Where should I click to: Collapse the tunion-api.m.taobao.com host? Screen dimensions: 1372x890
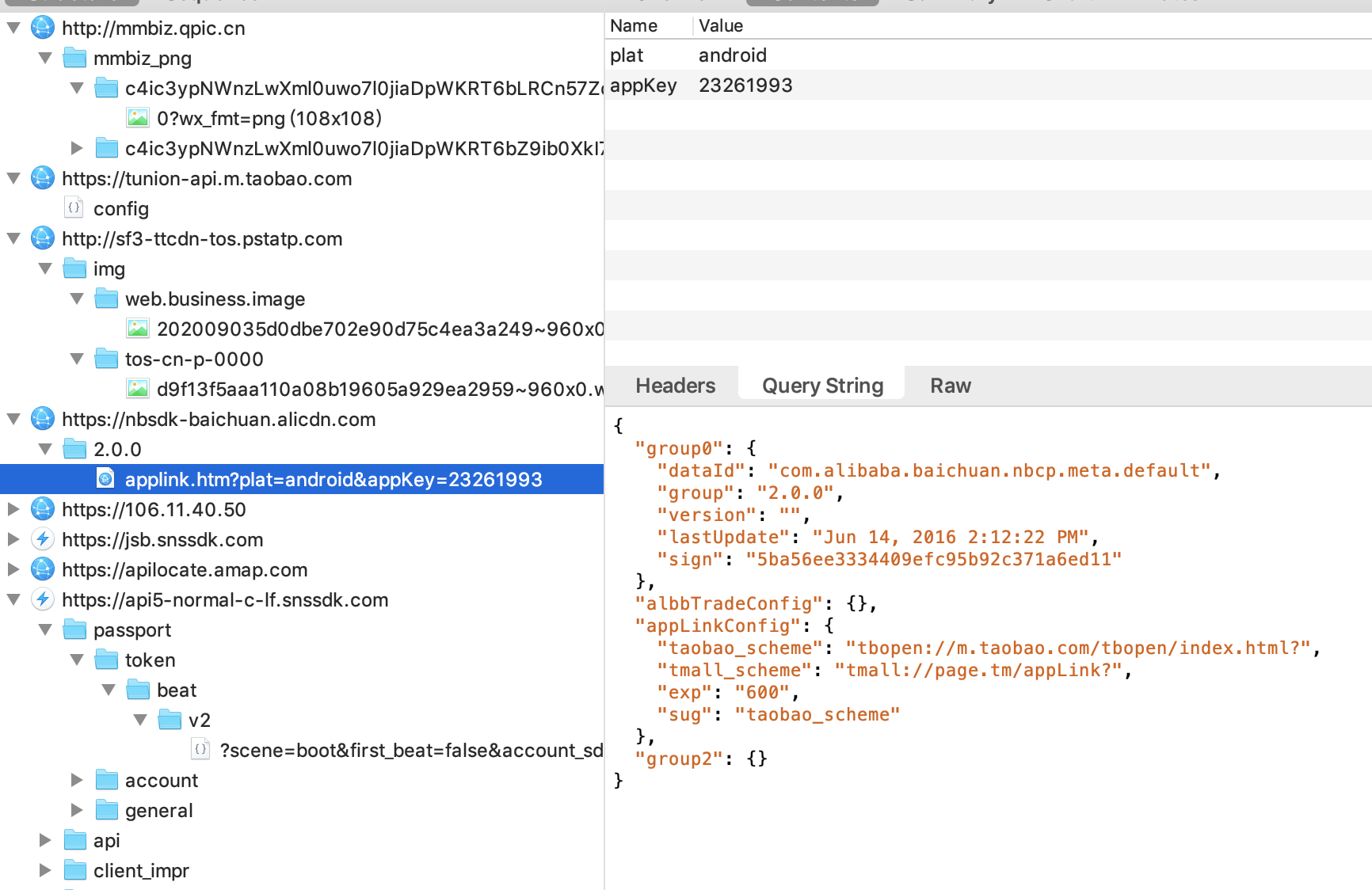[x=13, y=178]
